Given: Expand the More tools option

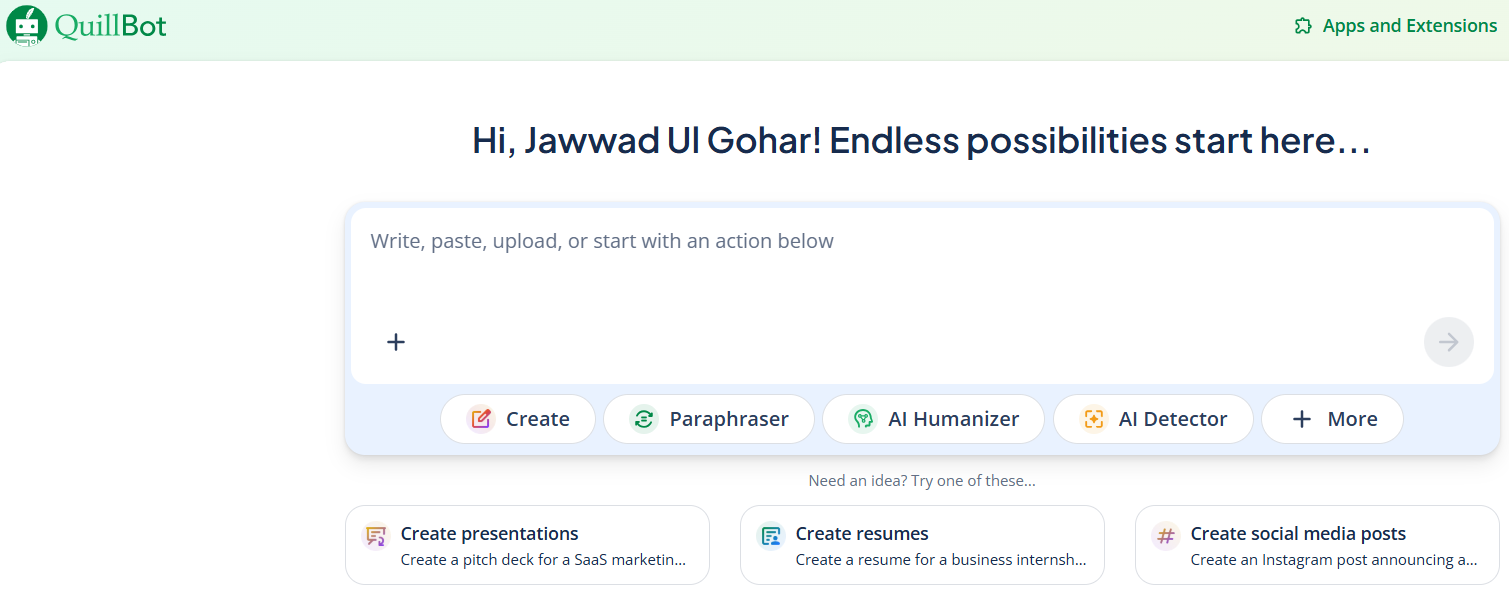Looking at the screenshot, I should [1332, 419].
